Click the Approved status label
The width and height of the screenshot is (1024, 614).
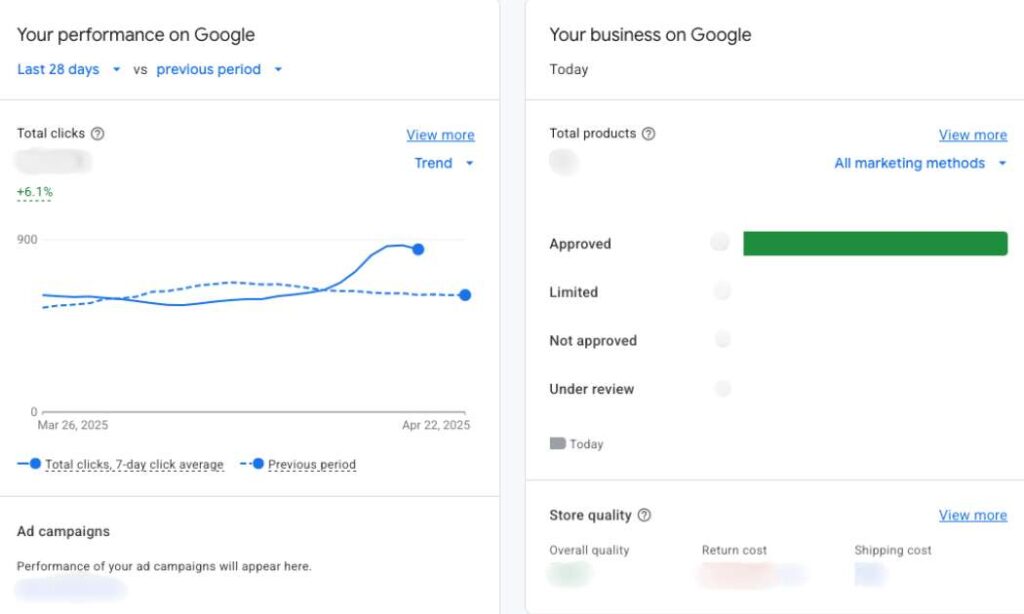[x=580, y=244]
